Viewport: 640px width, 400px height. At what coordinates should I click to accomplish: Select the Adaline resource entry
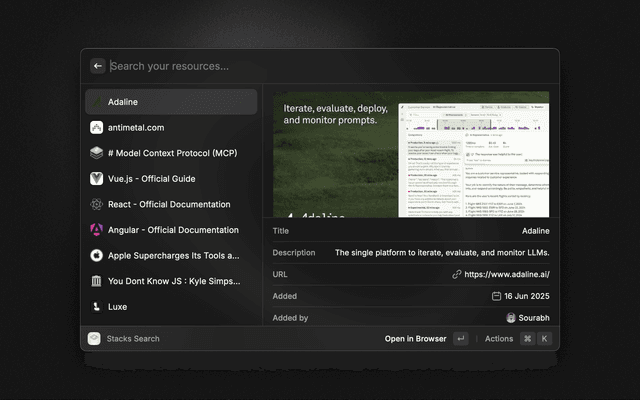pyautogui.click(x=170, y=102)
